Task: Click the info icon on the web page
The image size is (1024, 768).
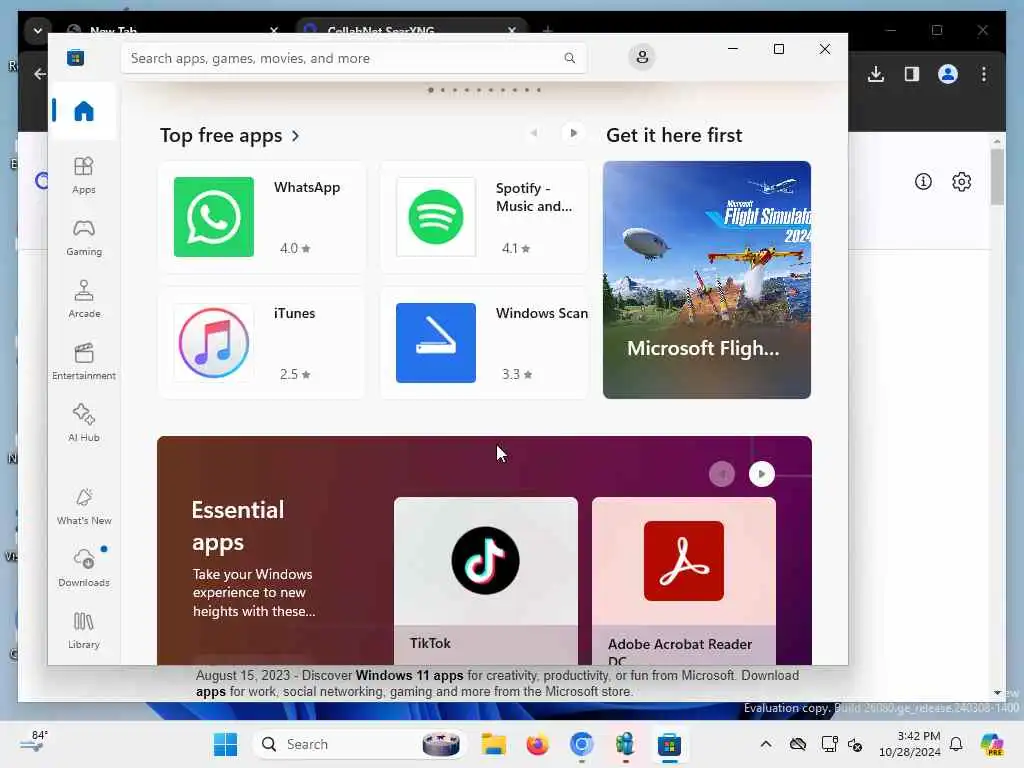Action: (x=923, y=182)
